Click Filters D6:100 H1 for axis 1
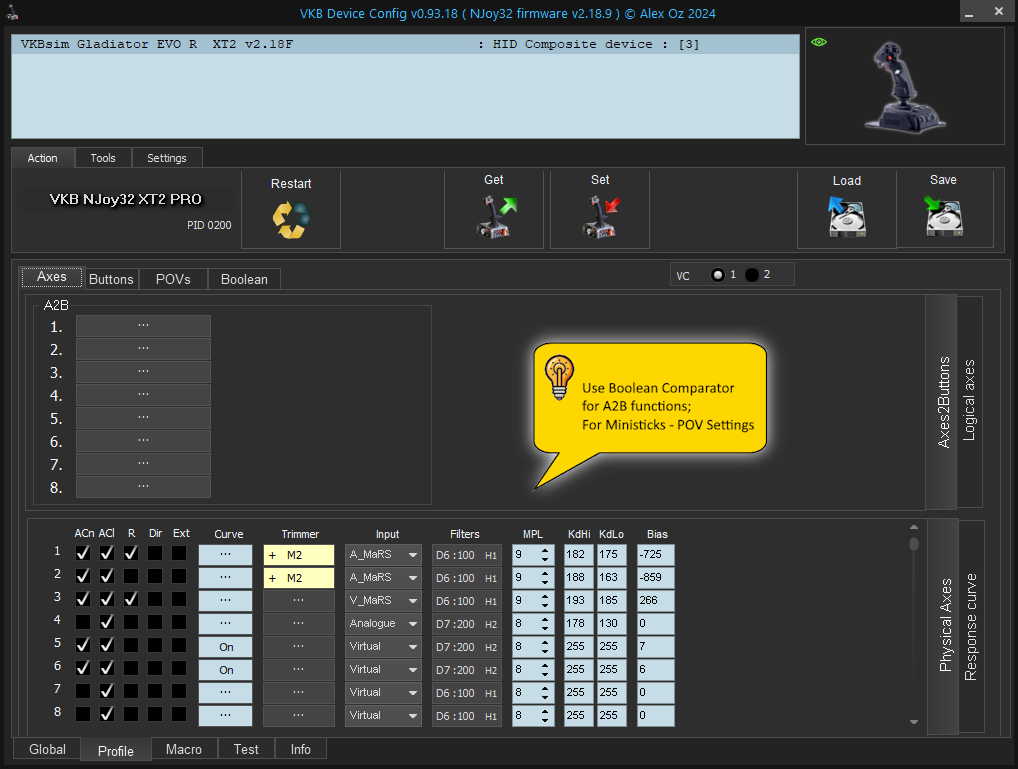 [x=466, y=555]
